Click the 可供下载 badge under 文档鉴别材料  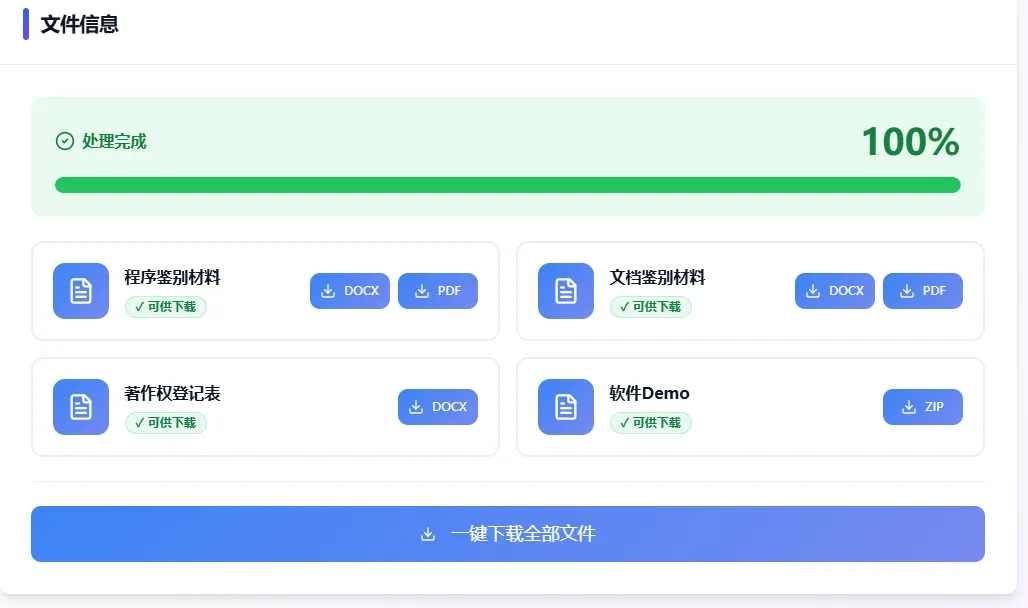point(650,307)
